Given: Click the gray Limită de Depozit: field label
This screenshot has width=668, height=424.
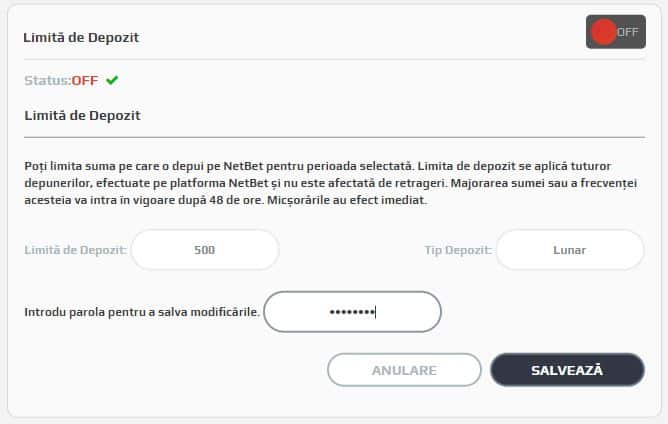Looking at the screenshot, I should pos(75,250).
